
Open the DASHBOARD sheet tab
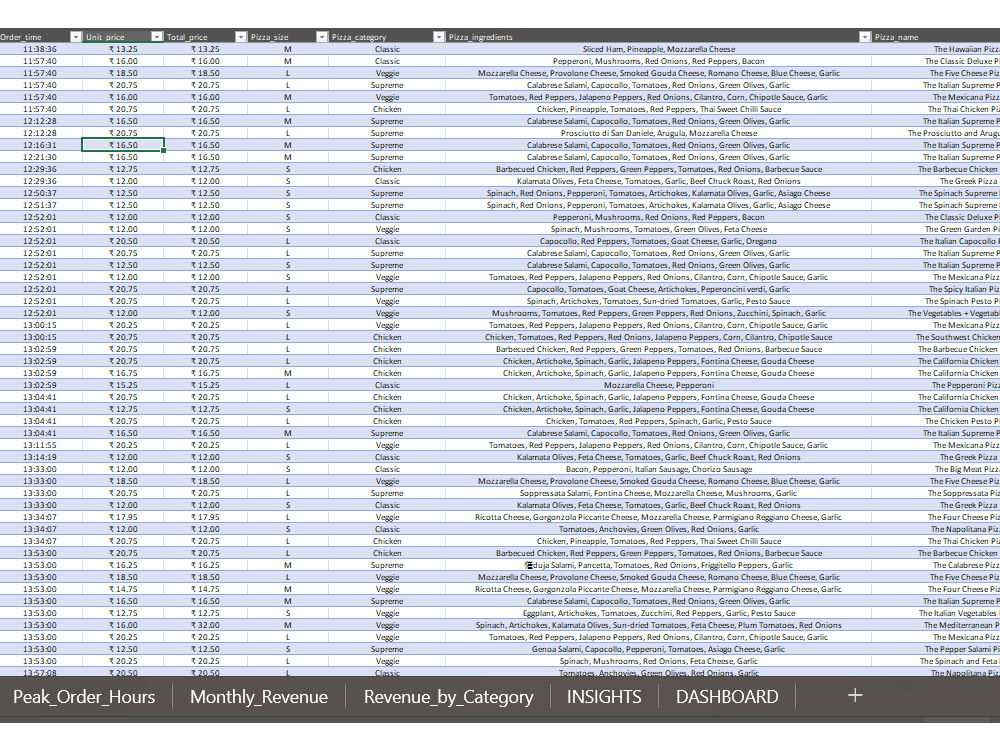click(727, 696)
